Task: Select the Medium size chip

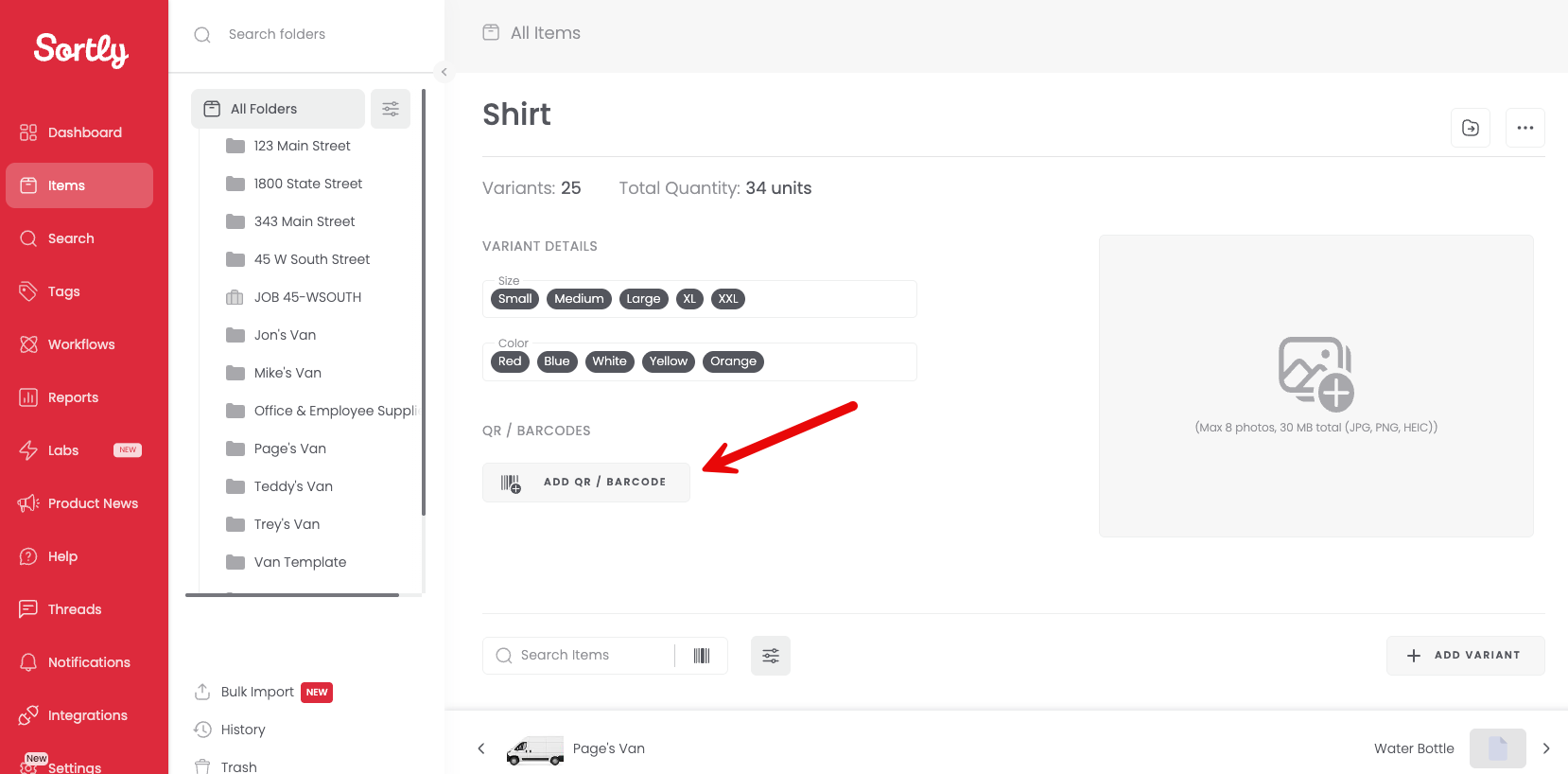Action: pos(579,299)
